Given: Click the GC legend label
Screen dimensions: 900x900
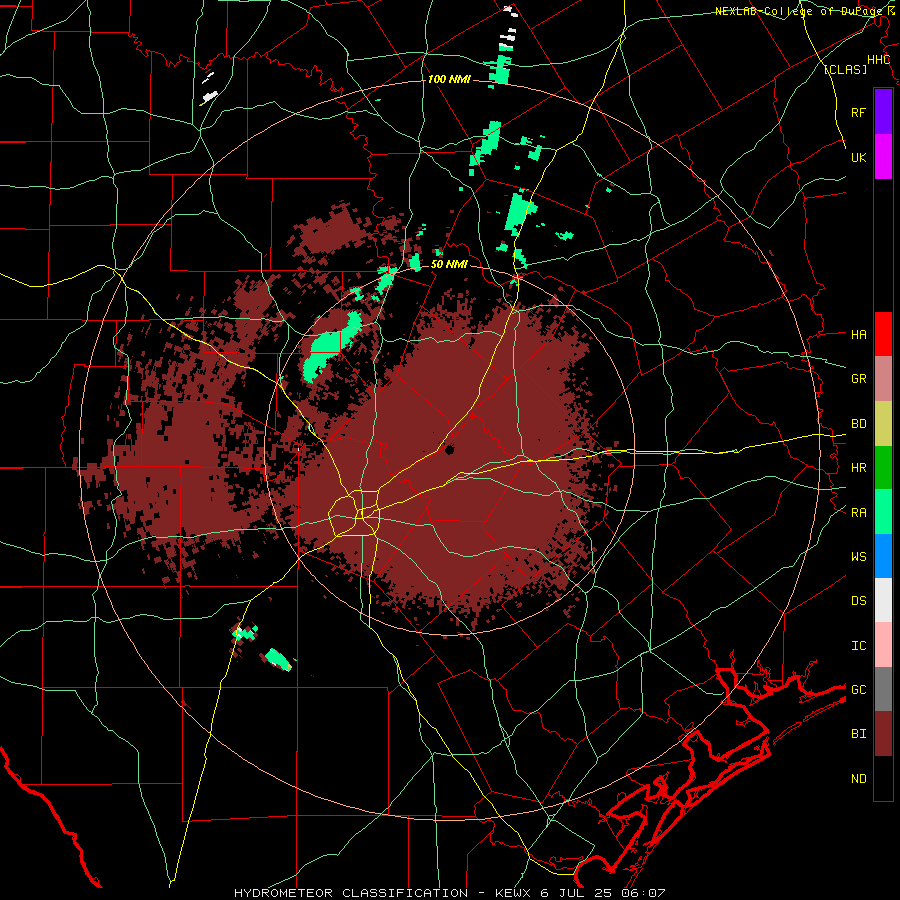Looking at the screenshot, I should point(858,690).
